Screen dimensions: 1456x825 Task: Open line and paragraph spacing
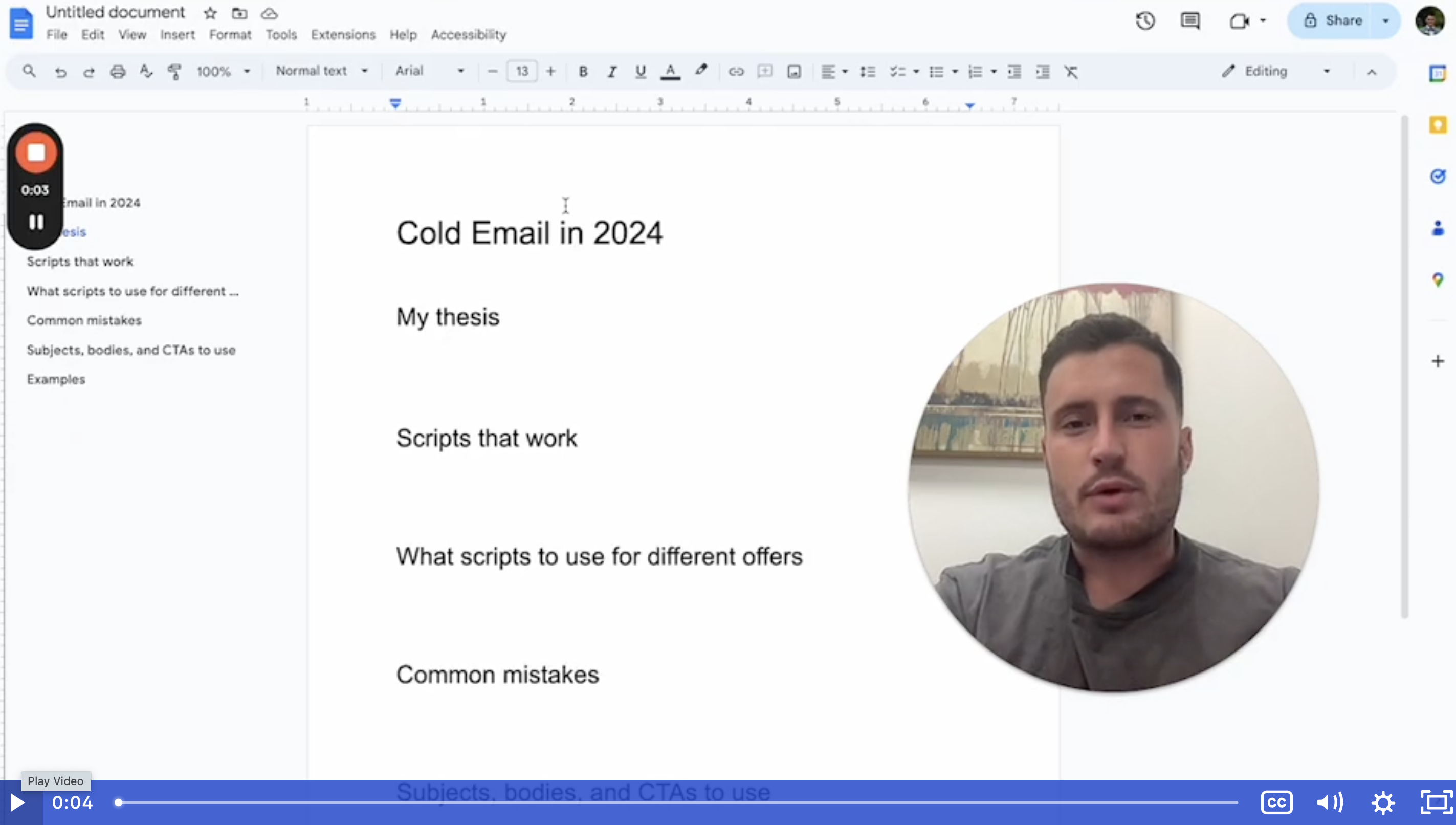pyautogui.click(x=868, y=72)
